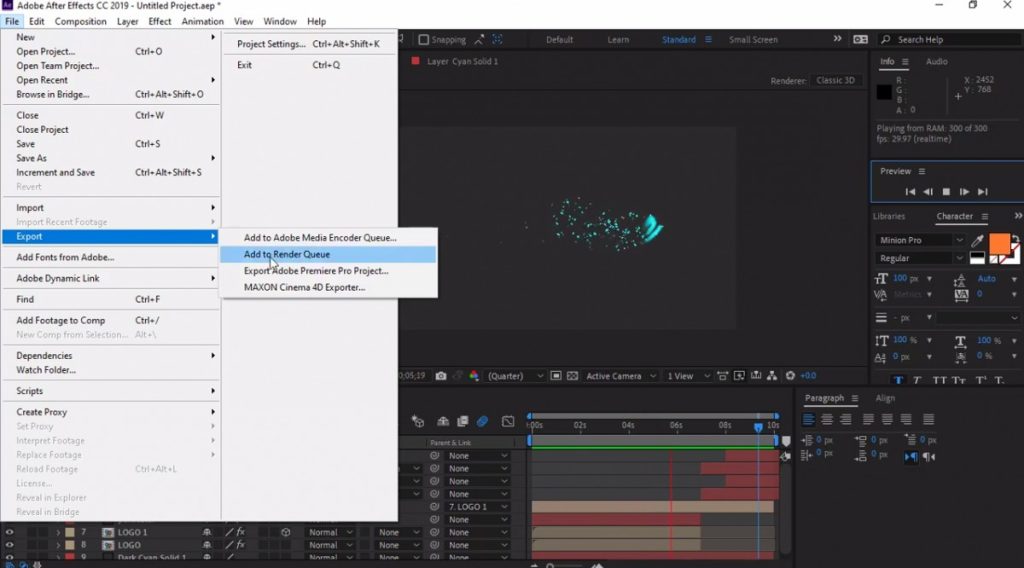The image size is (1024, 568).
Task: Stop playback in Preview panel
Action: 946,192
